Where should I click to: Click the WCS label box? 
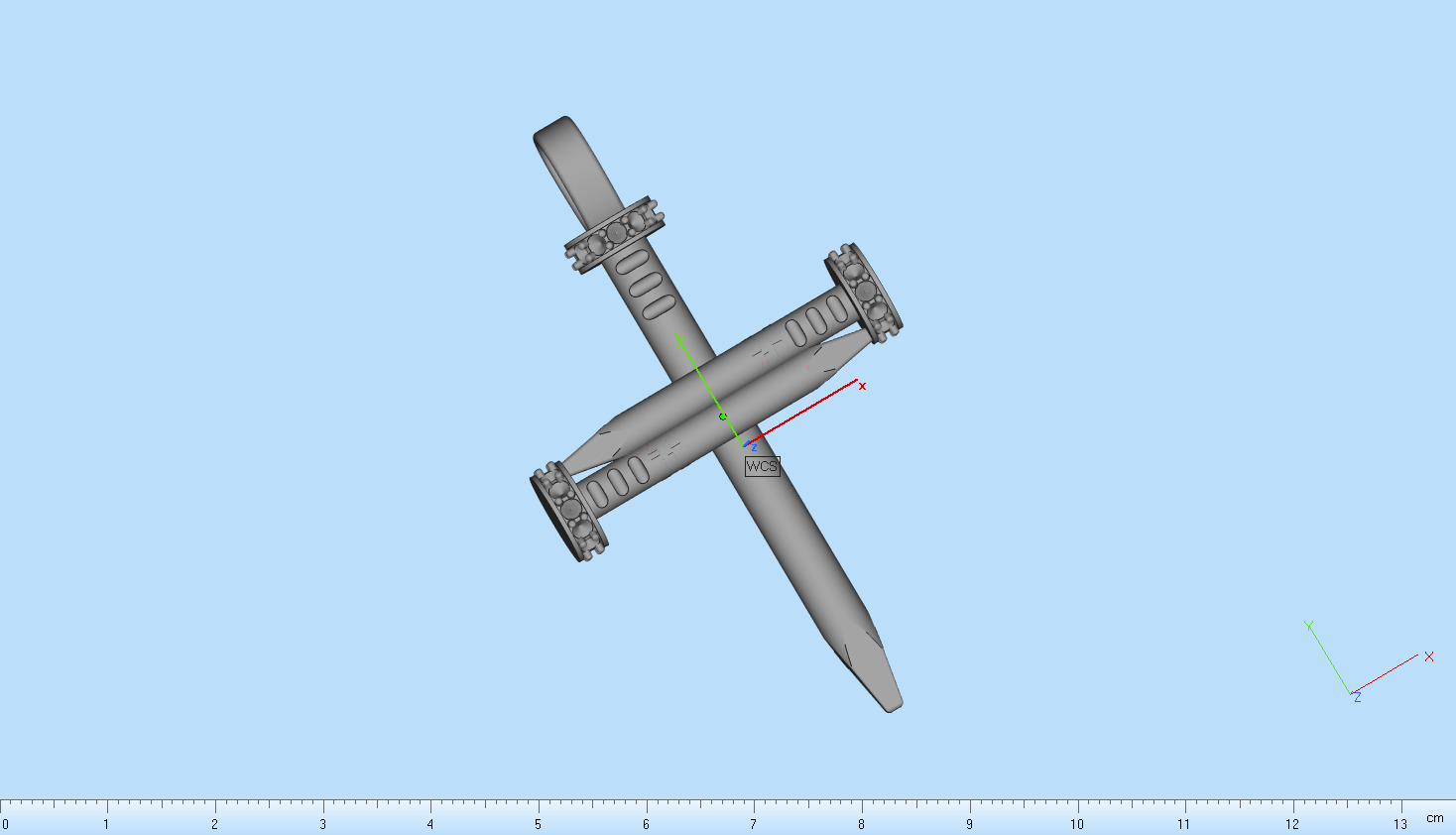pos(763,466)
